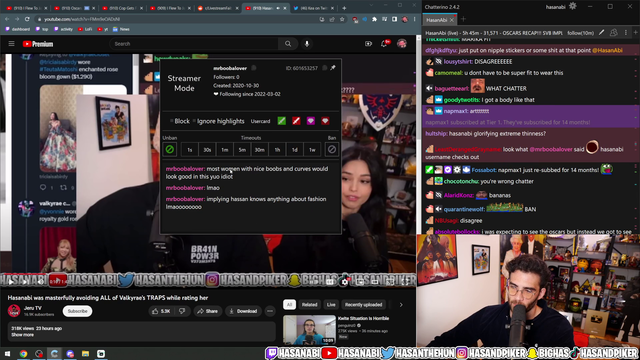Open Chatterino viewer list icon

[613, 33]
